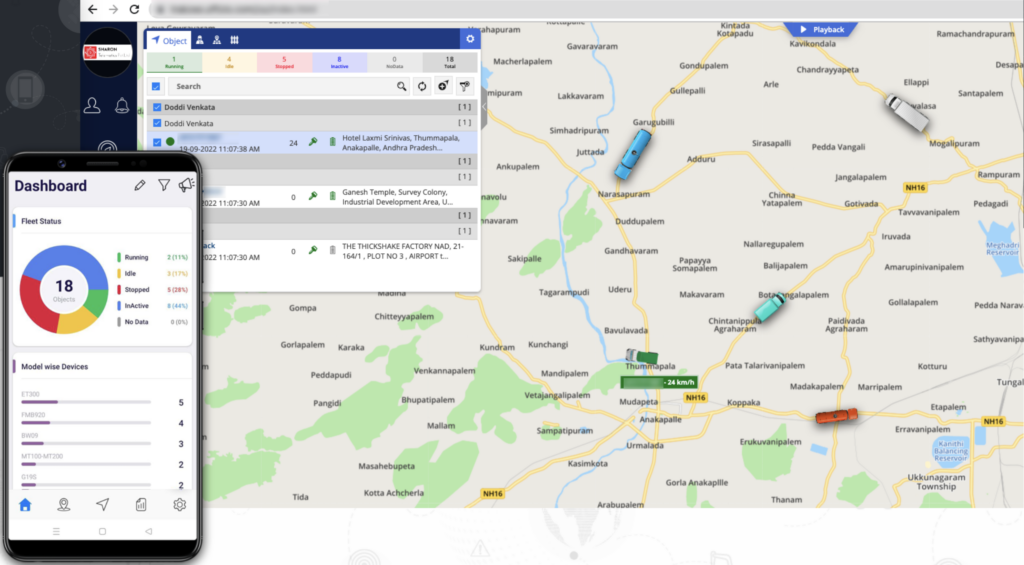The width and height of the screenshot is (1024, 565).
Task: Click the refresh icon beside the search box
Action: tap(422, 87)
